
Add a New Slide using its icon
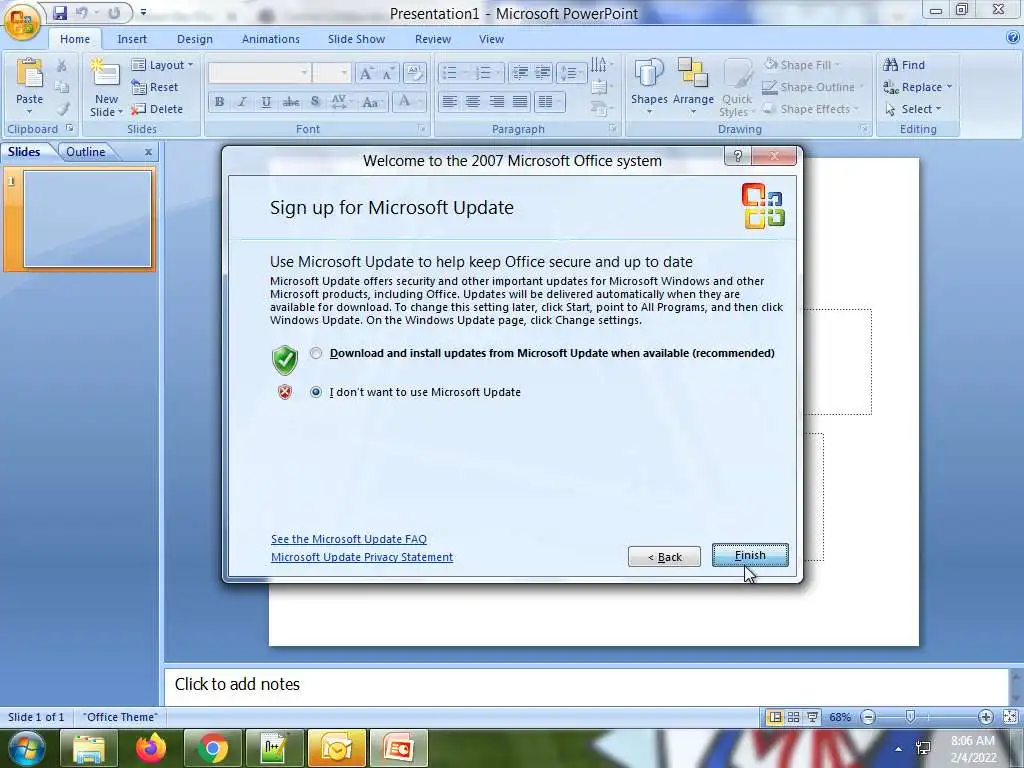click(106, 74)
